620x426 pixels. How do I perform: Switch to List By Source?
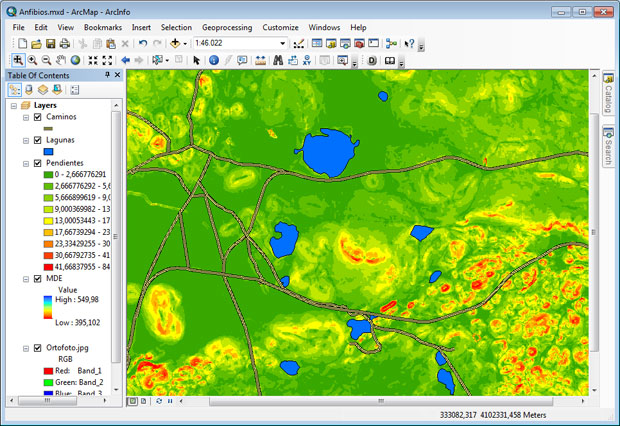click(29, 90)
